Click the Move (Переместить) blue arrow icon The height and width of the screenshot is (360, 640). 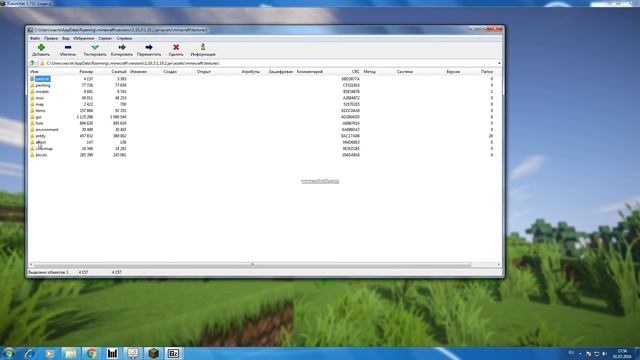point(149,48)
